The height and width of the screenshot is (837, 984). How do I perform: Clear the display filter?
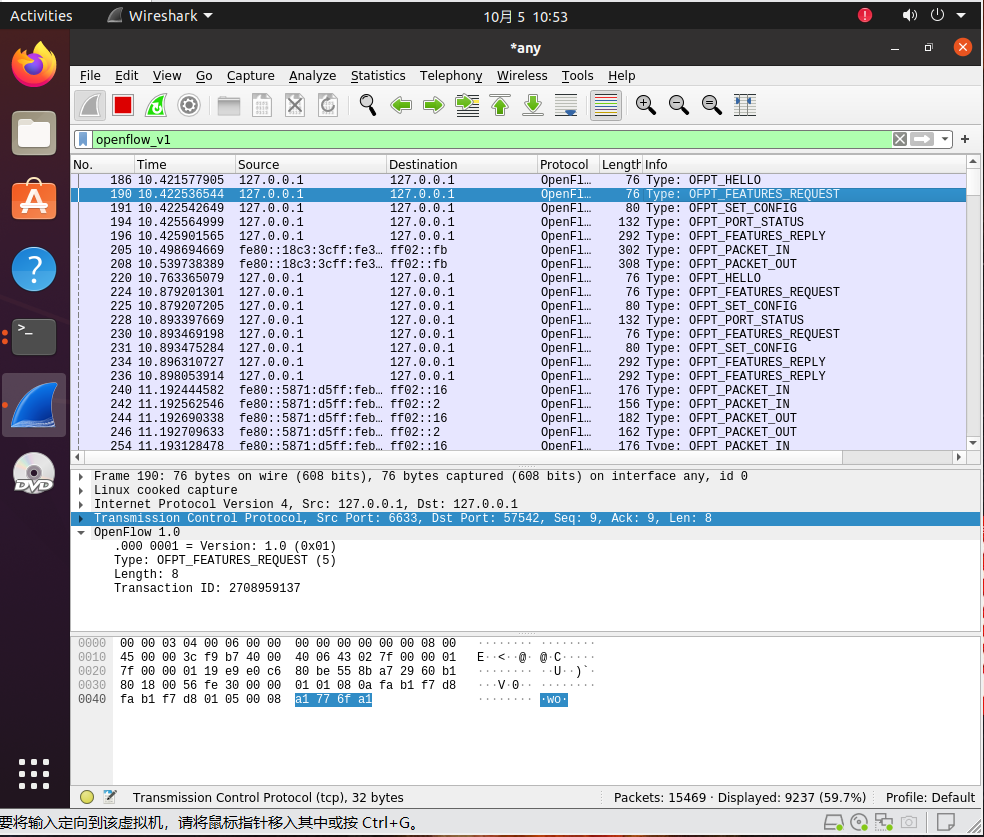point(899,139)
